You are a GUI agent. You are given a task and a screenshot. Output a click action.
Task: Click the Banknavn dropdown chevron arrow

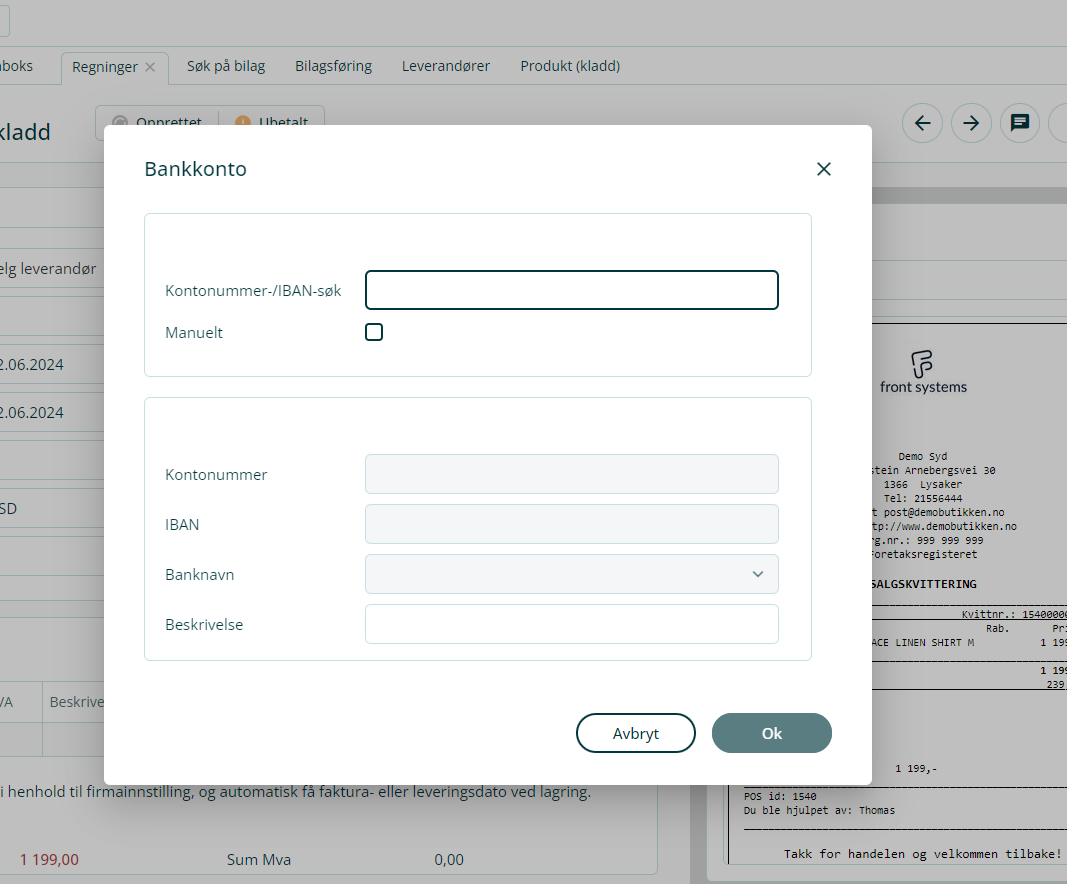[x=757, y=574]
